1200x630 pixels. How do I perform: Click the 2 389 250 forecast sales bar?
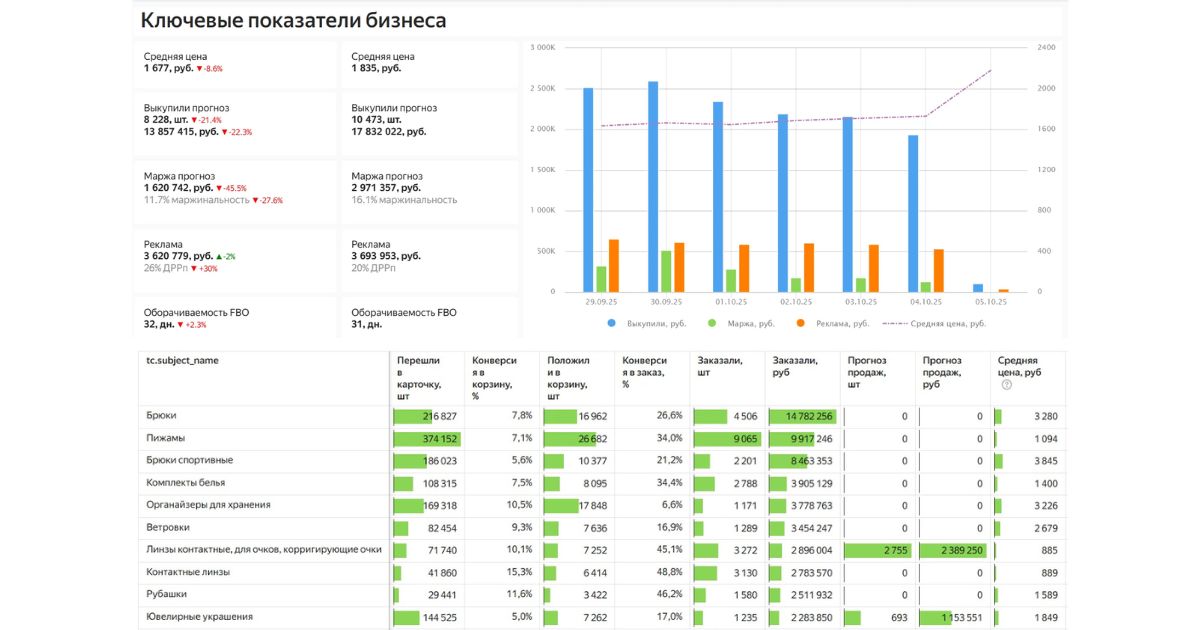point(950,550)
